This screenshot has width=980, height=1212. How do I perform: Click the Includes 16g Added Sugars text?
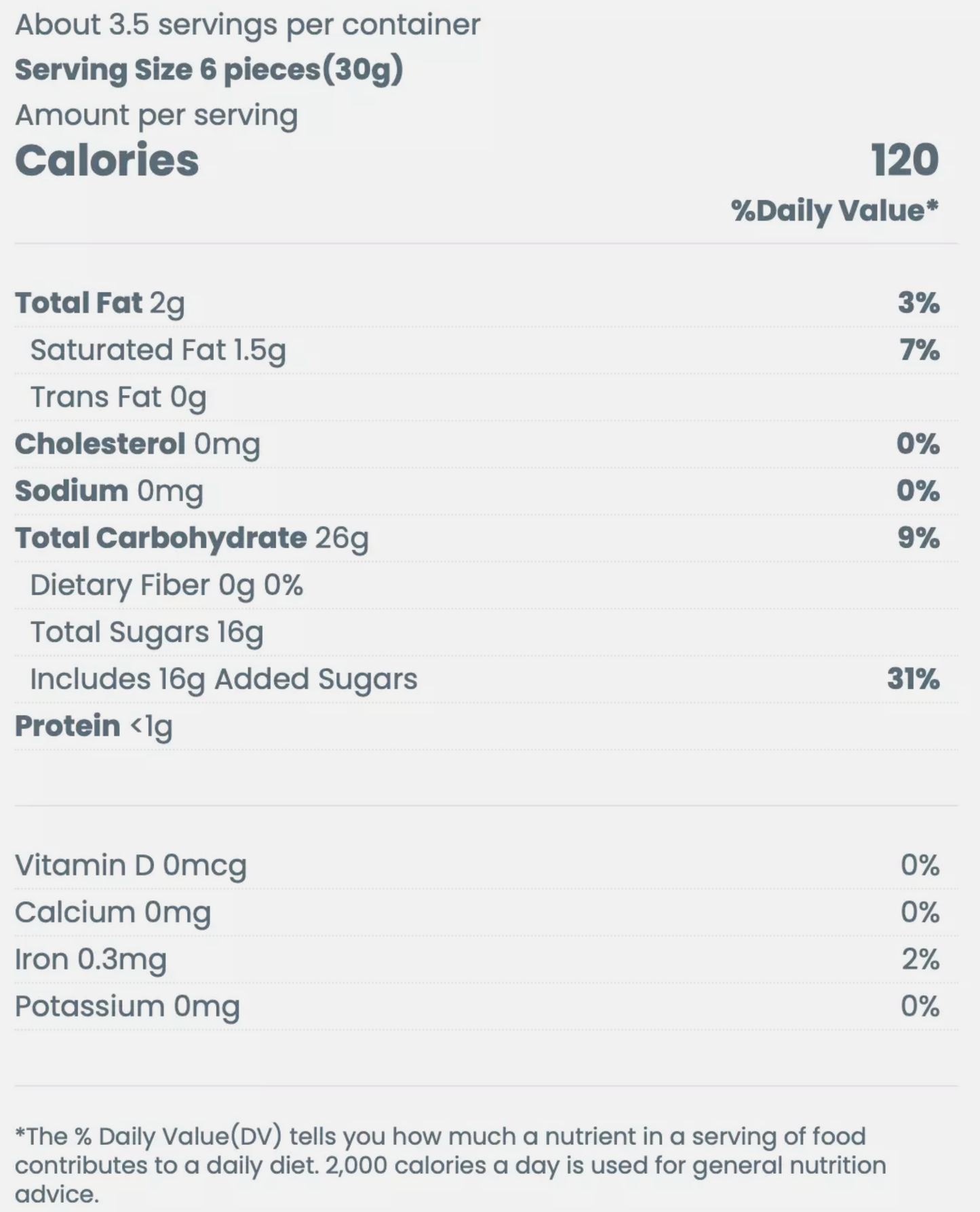tap(224, 679)
